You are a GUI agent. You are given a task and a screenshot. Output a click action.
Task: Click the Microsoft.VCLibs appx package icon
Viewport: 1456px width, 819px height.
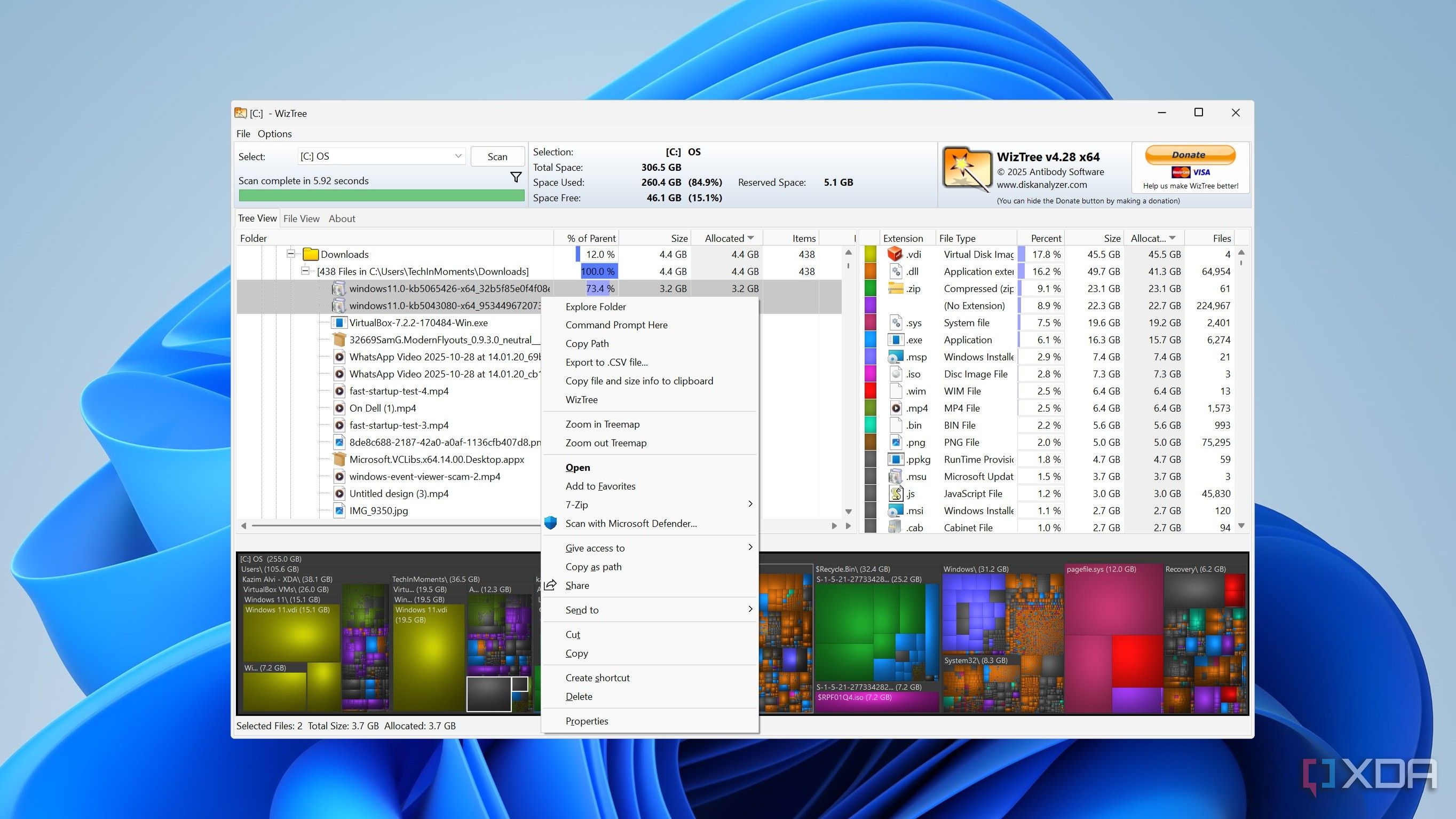pyautogui.click(x=338, y=460)
